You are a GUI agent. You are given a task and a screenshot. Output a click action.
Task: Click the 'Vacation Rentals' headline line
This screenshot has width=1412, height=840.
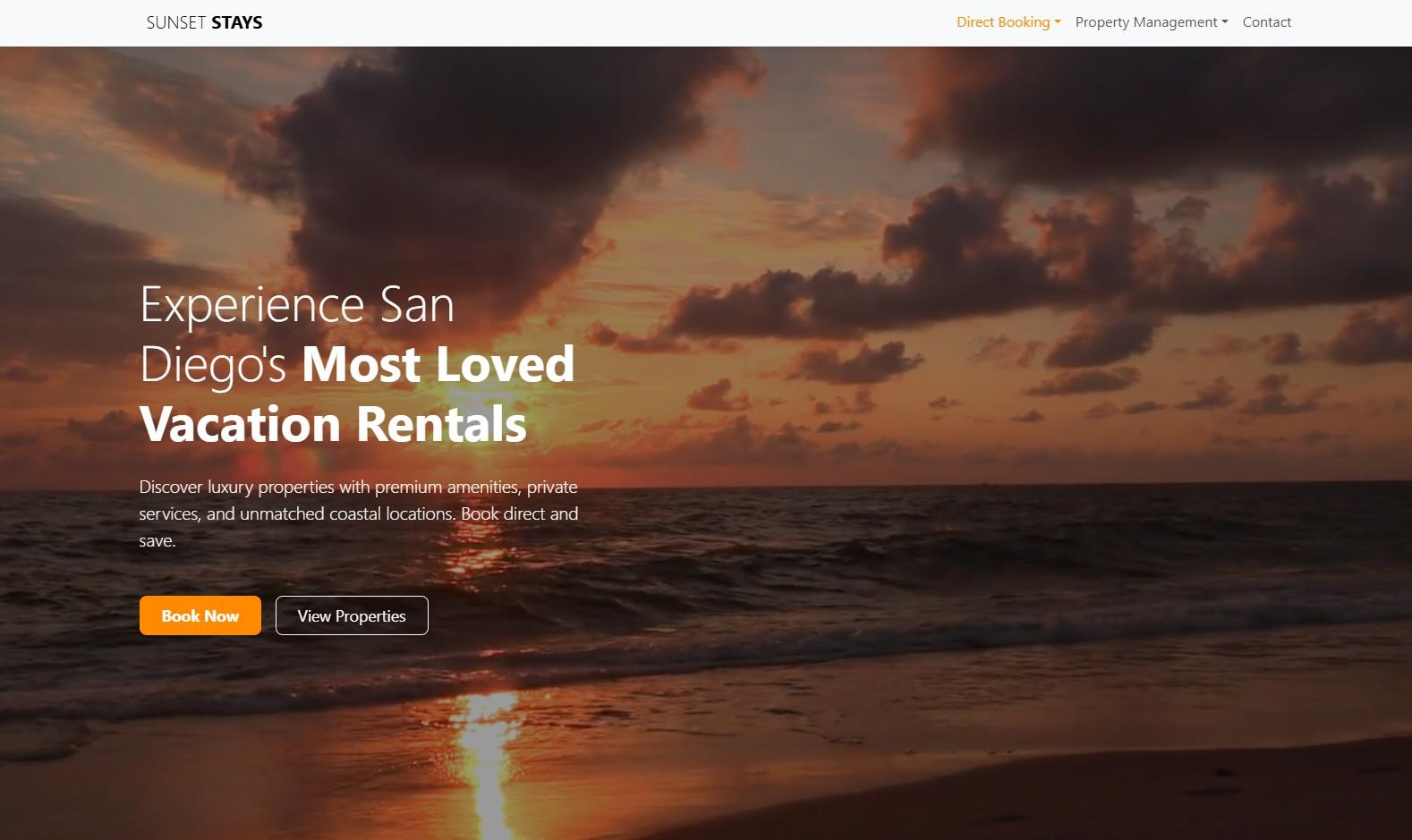334,424
